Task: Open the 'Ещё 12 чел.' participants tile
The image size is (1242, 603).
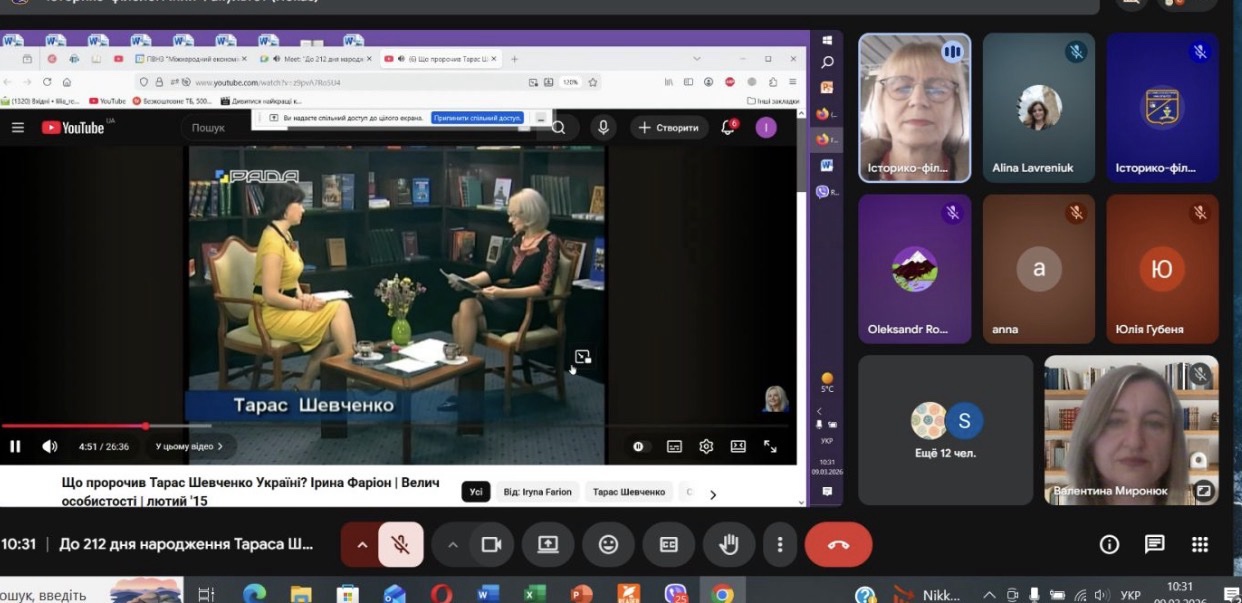Action: [945, 430]
